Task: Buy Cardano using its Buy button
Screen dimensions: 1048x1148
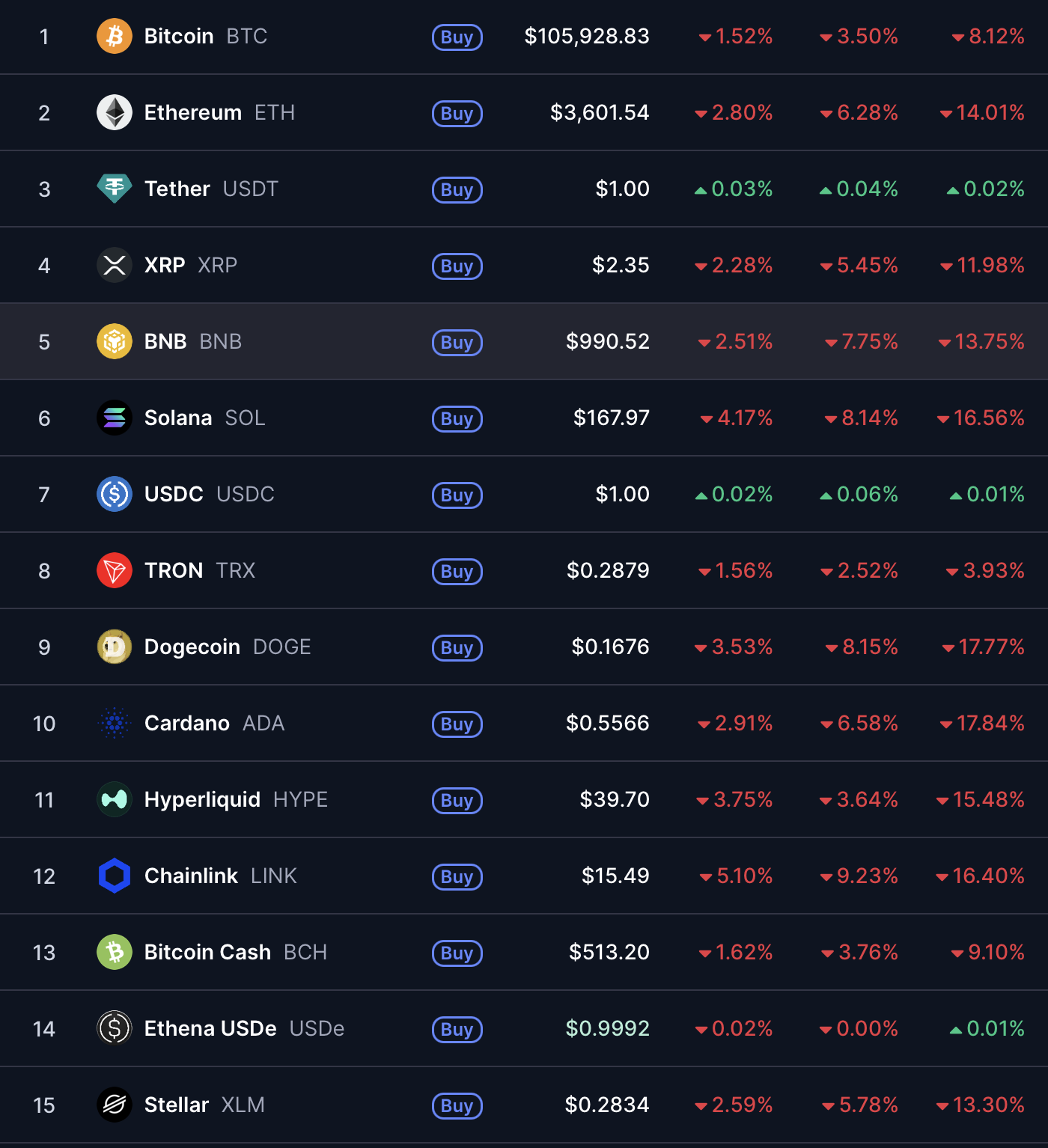Action: coord(457,724)
